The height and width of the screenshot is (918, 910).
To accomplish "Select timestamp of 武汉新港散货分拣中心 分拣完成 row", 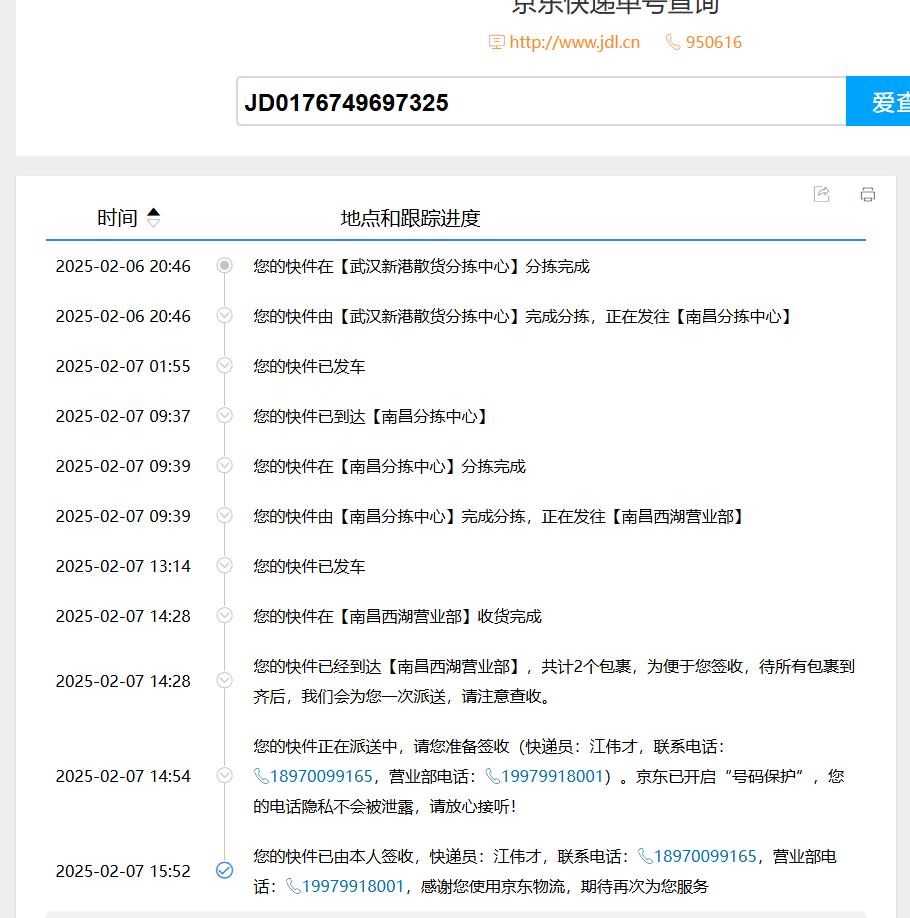I will coord(123,266).
